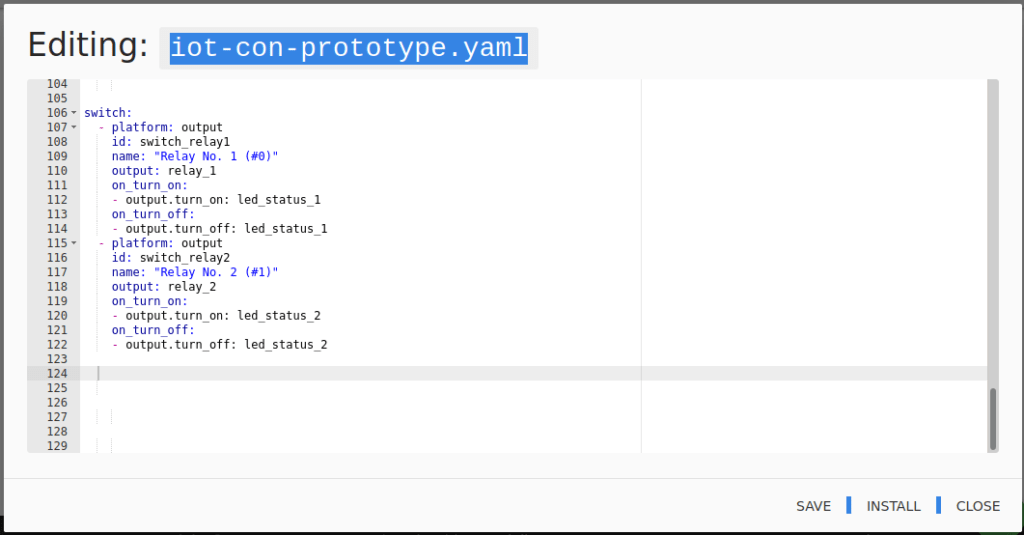1024x535 pixels.
Task: Click the CLOSE button
Action: click(x=978, y=506)
